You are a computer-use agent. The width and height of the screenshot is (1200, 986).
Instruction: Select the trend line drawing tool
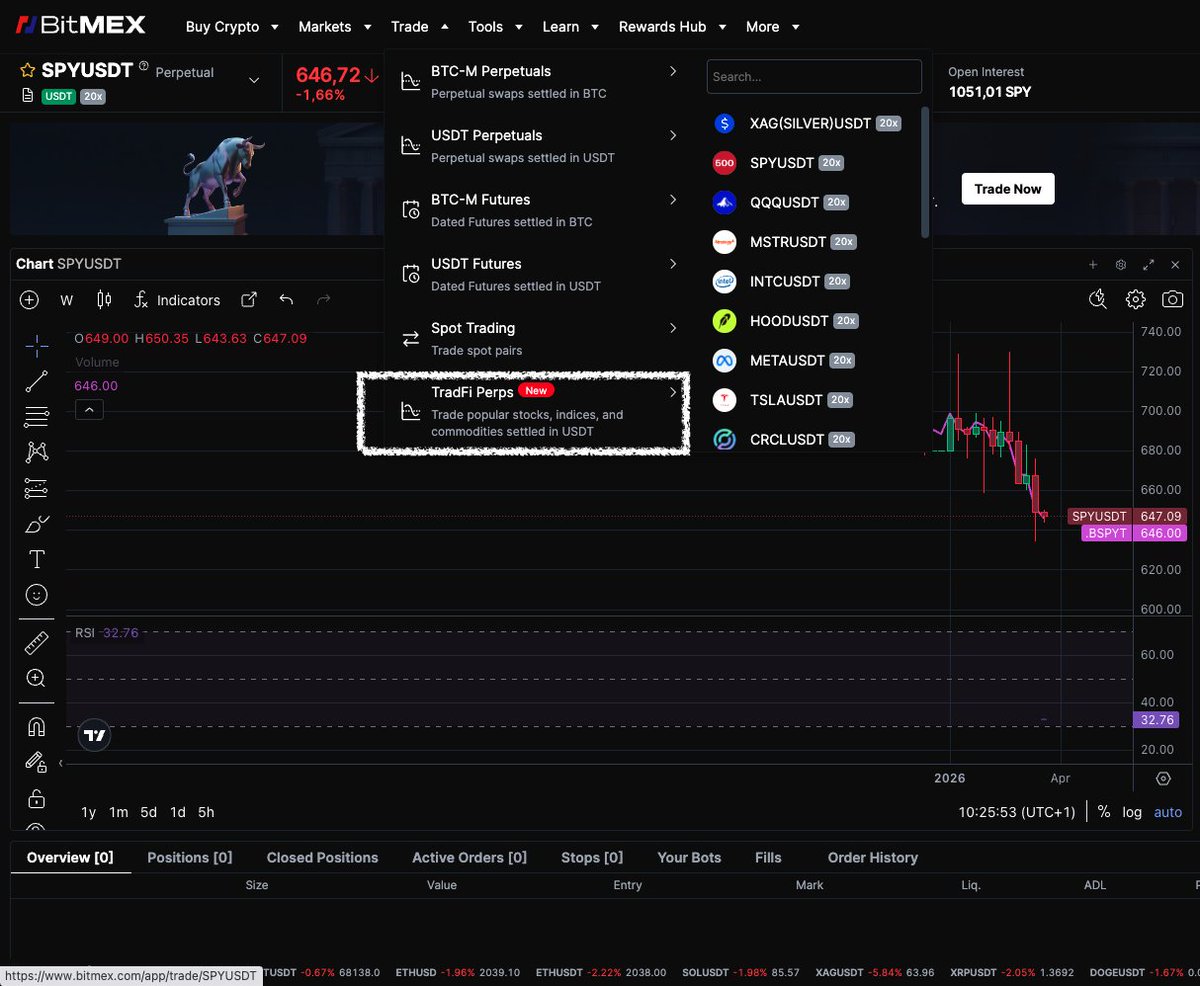tap(37, 381)
